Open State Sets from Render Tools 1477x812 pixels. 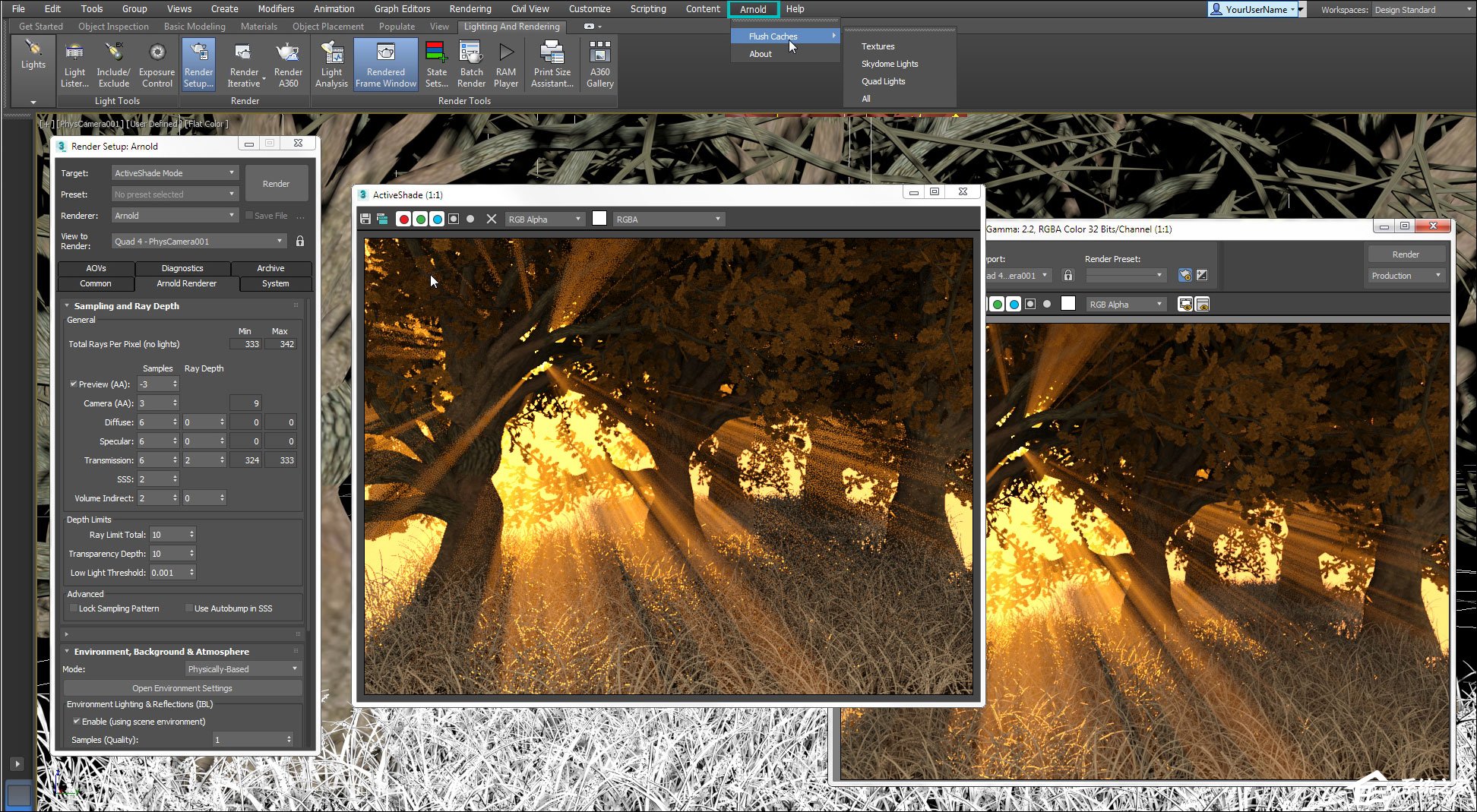point(437,65)
